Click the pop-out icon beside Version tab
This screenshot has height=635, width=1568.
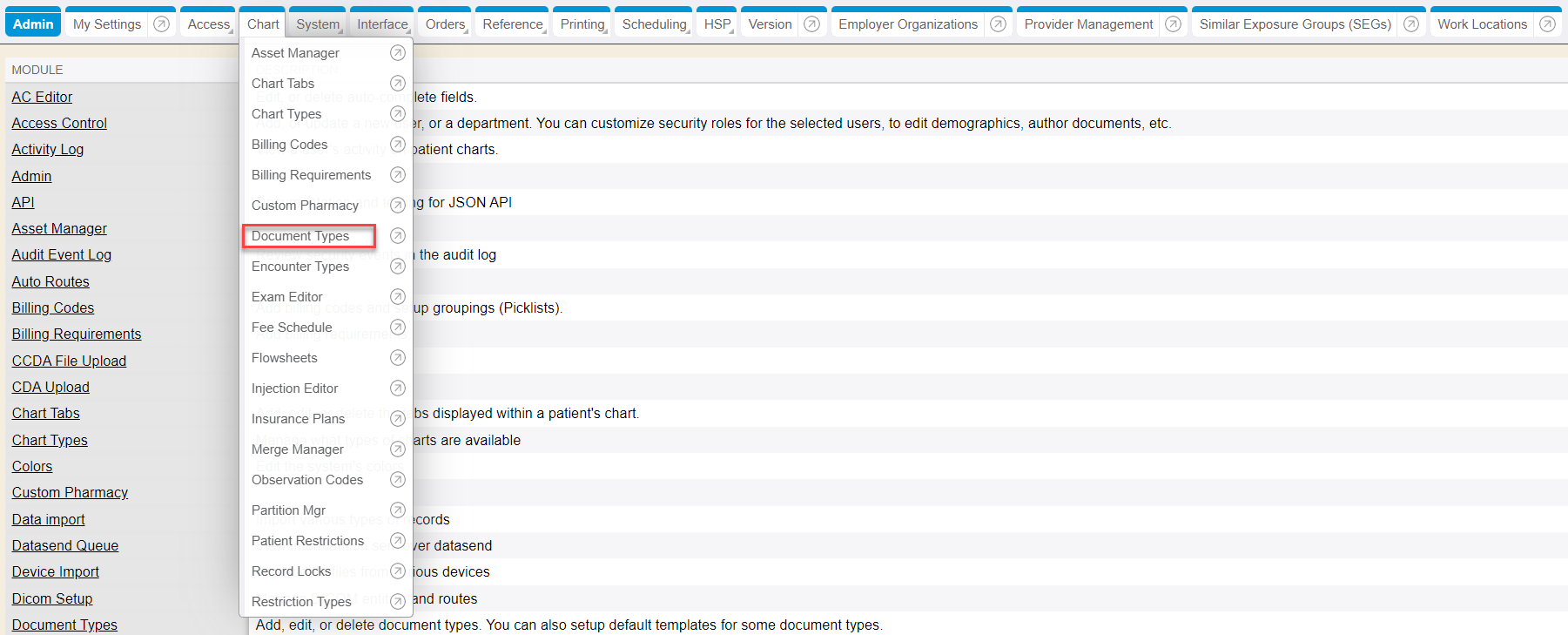pyautogui.click(x=811, y=24)
